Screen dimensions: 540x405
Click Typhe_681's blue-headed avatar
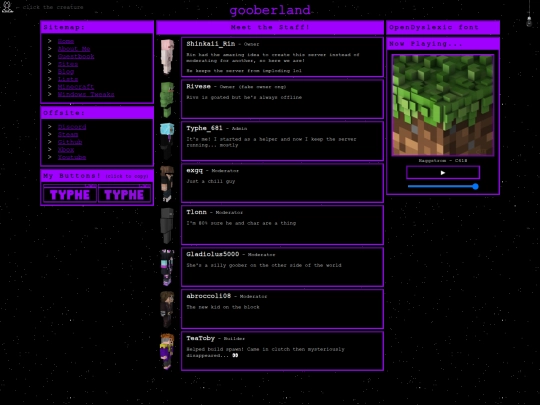pyautogui.click(x=168, y=141)
